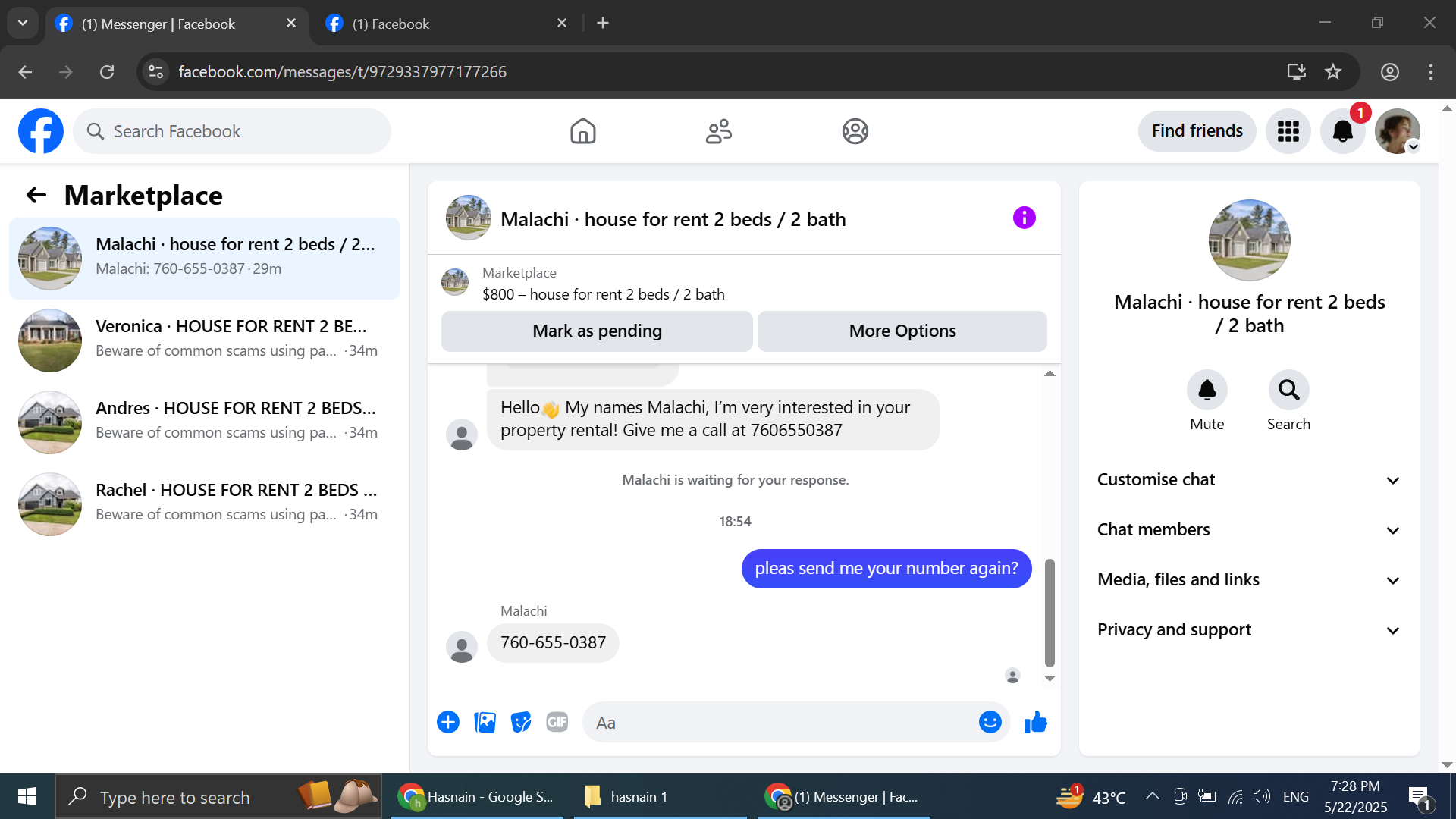Screen dimensions: 1456x819
Task: Switch to the Messenger | Facebook tab
Action: tap(176, 24)
